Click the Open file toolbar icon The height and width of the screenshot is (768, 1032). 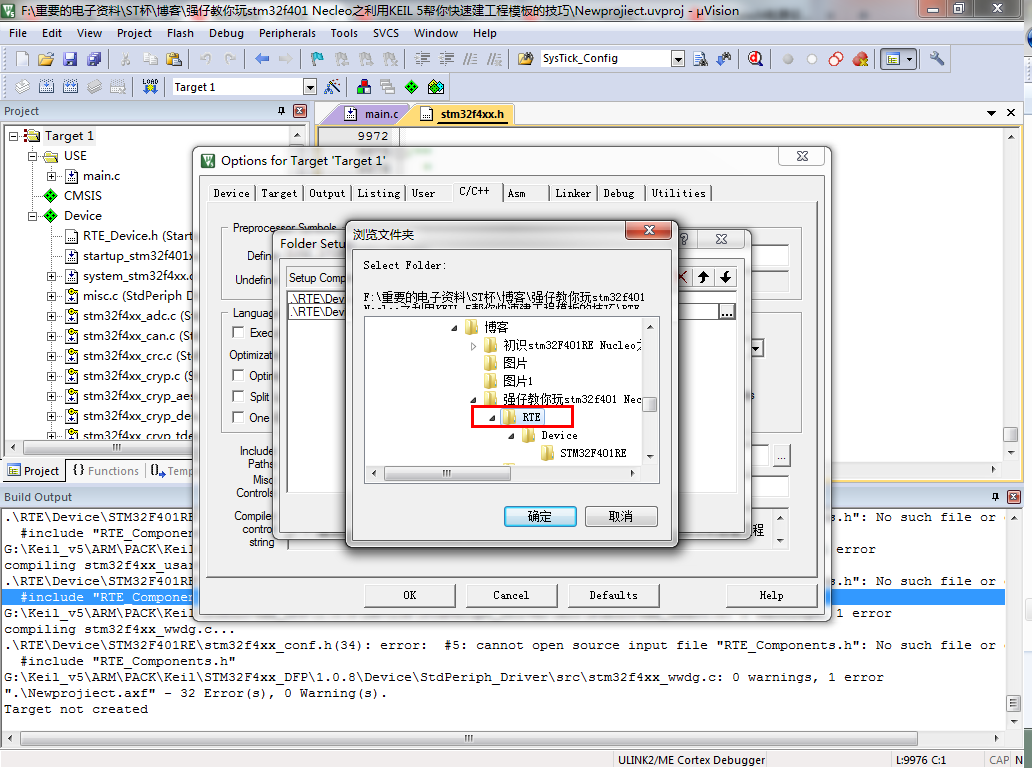tap(45, 59)
